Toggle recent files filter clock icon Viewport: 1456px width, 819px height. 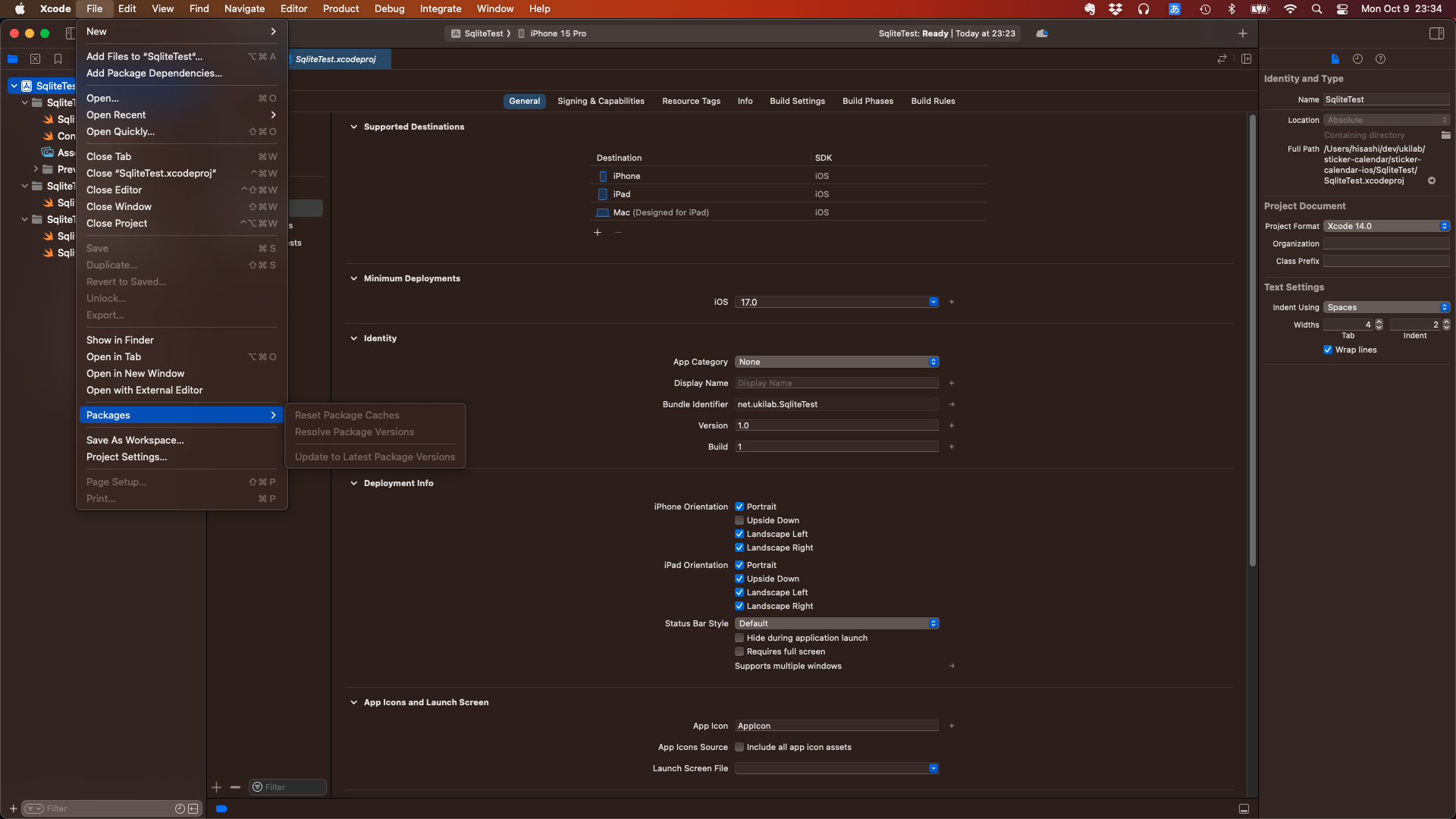180,808
